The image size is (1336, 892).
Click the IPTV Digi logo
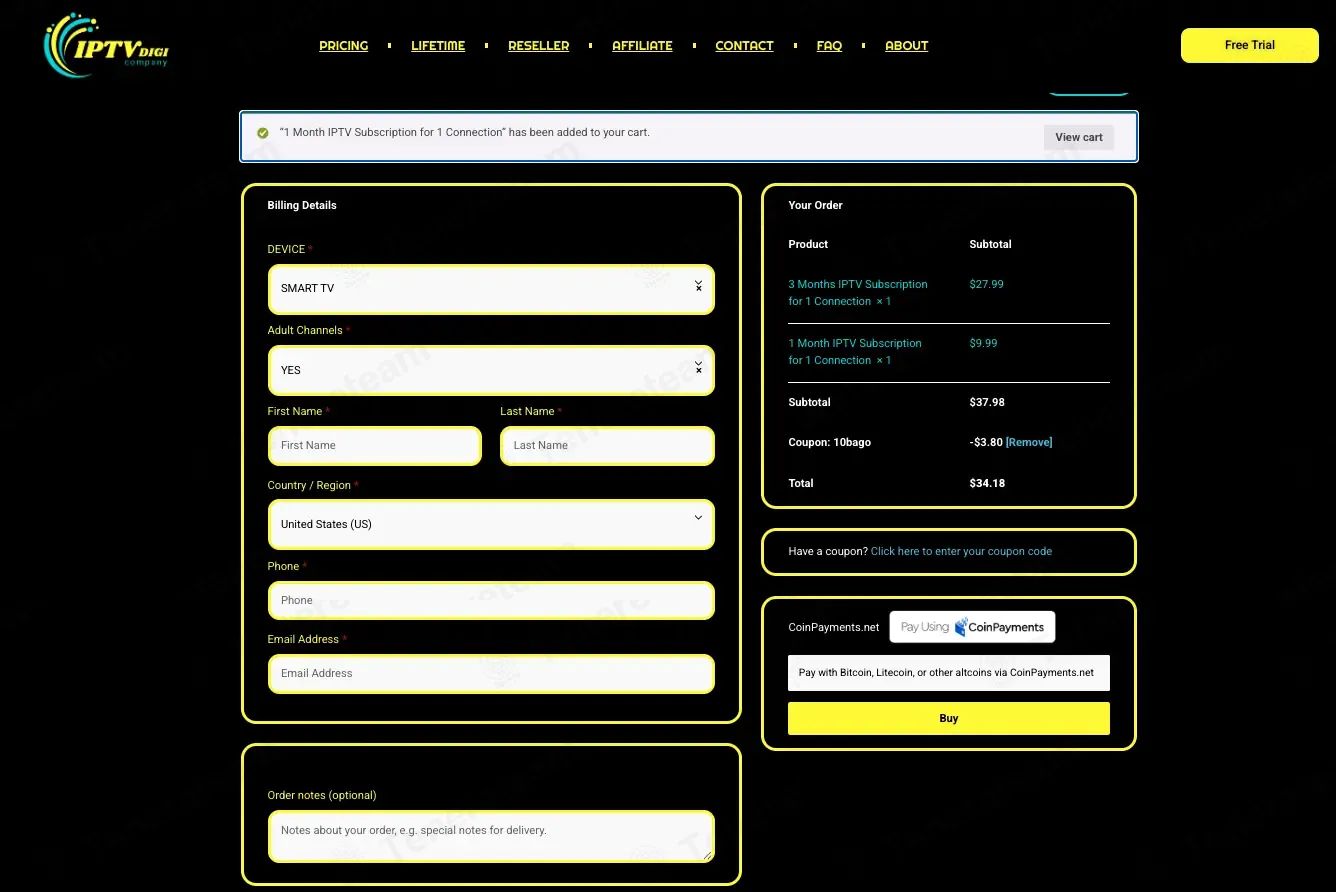pyautogui.click(x=106, y=45)
